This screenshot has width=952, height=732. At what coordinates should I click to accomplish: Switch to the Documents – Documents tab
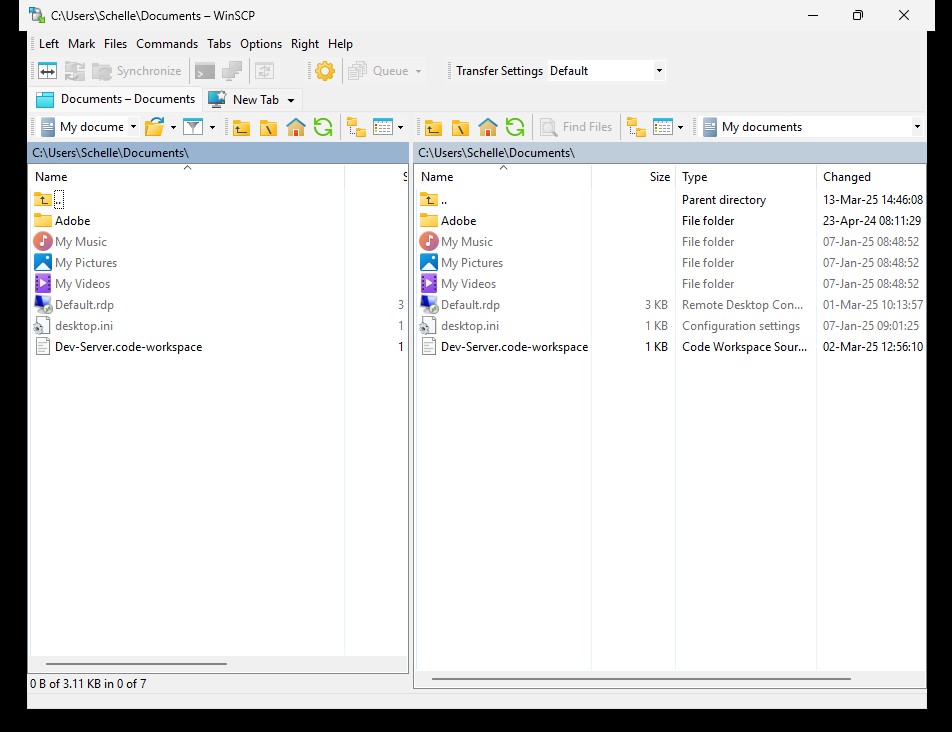(x=116, y=99)
